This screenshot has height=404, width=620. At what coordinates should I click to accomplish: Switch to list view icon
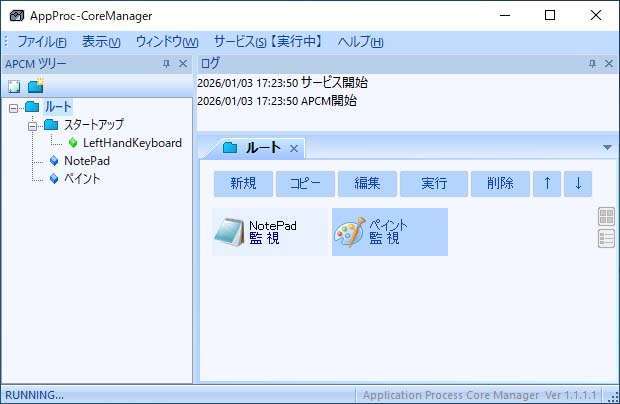click(605, 238)
